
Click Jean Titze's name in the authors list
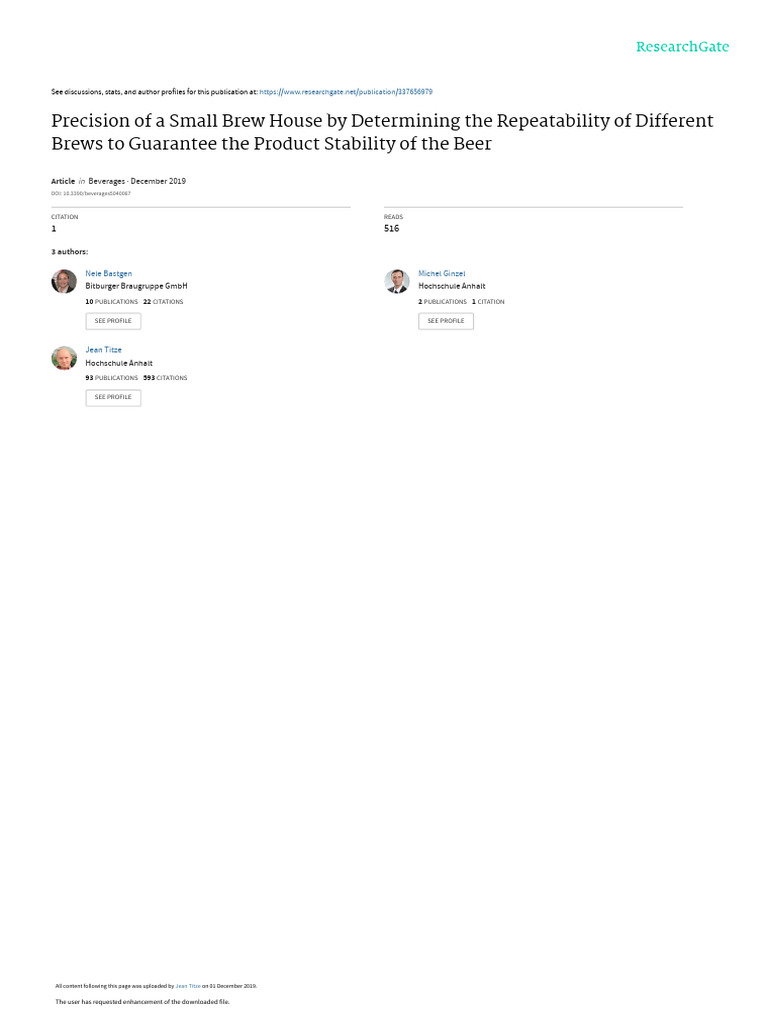104,350
